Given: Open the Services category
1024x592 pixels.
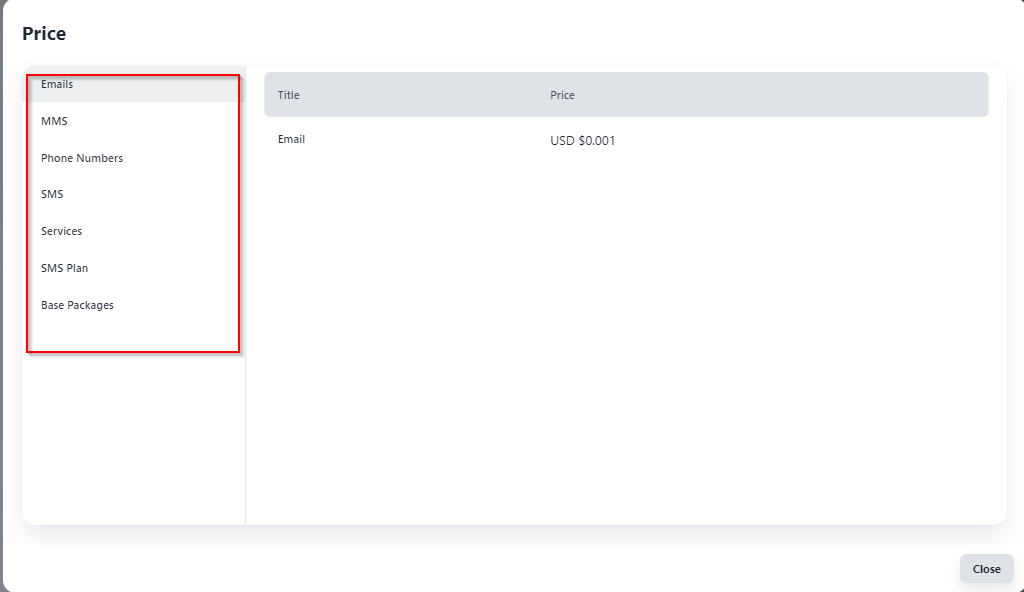Looking at the screenshot, I should coord(61,231).
